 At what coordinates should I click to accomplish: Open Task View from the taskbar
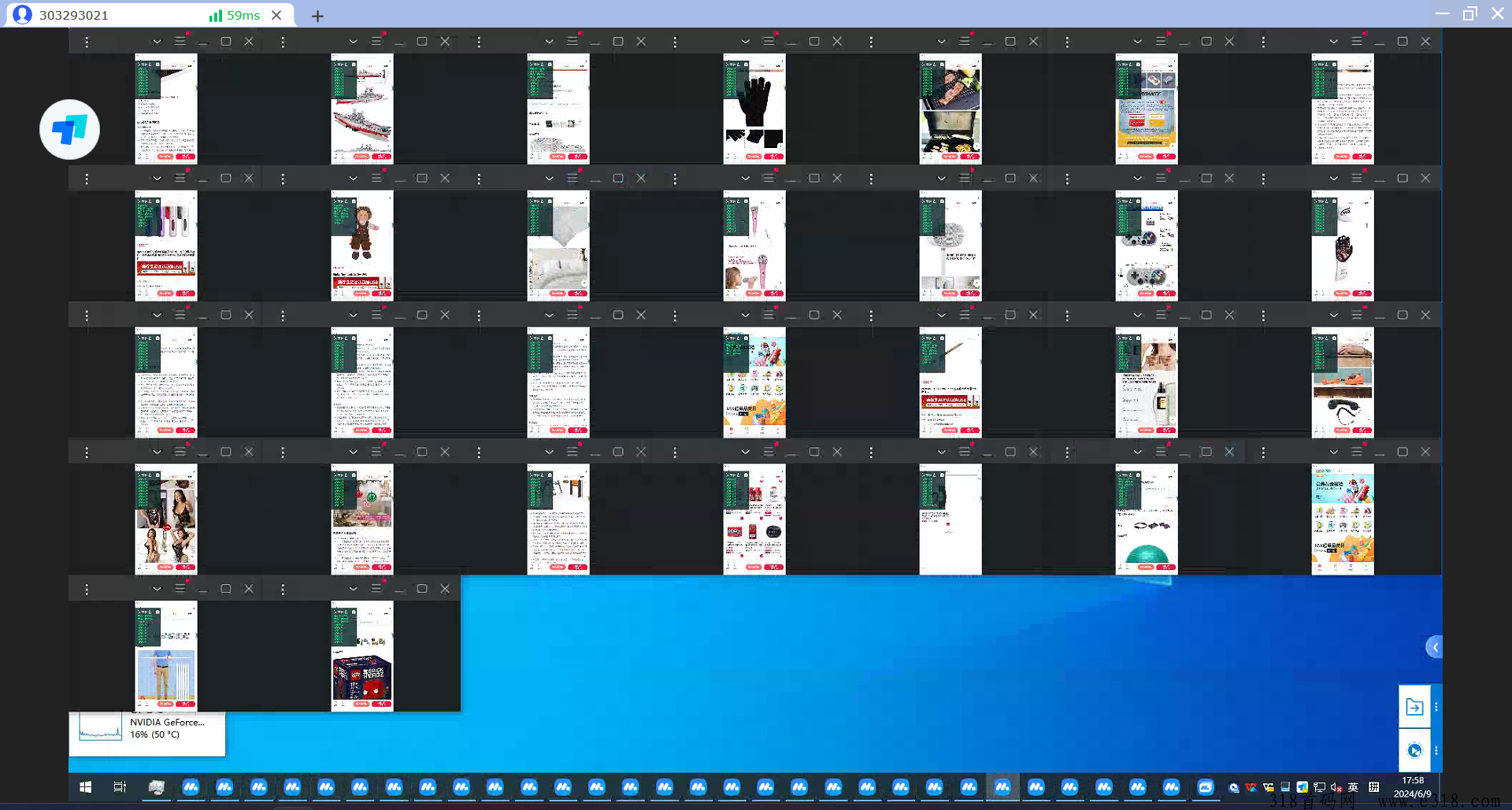[x=120, y=787]
